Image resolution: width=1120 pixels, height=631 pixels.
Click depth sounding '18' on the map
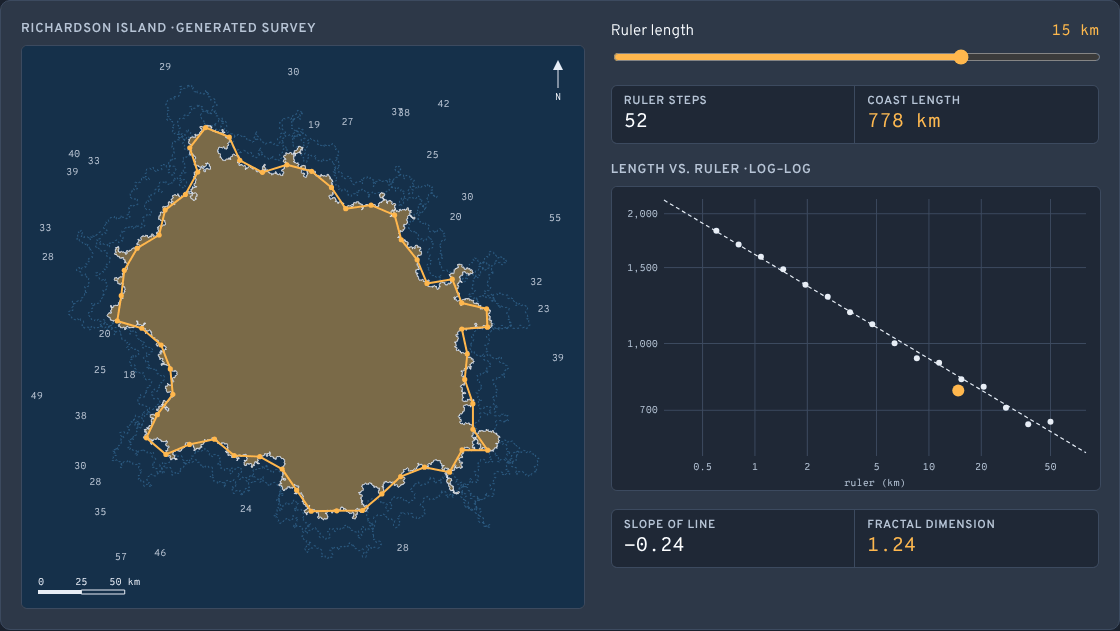pos(129,374)
